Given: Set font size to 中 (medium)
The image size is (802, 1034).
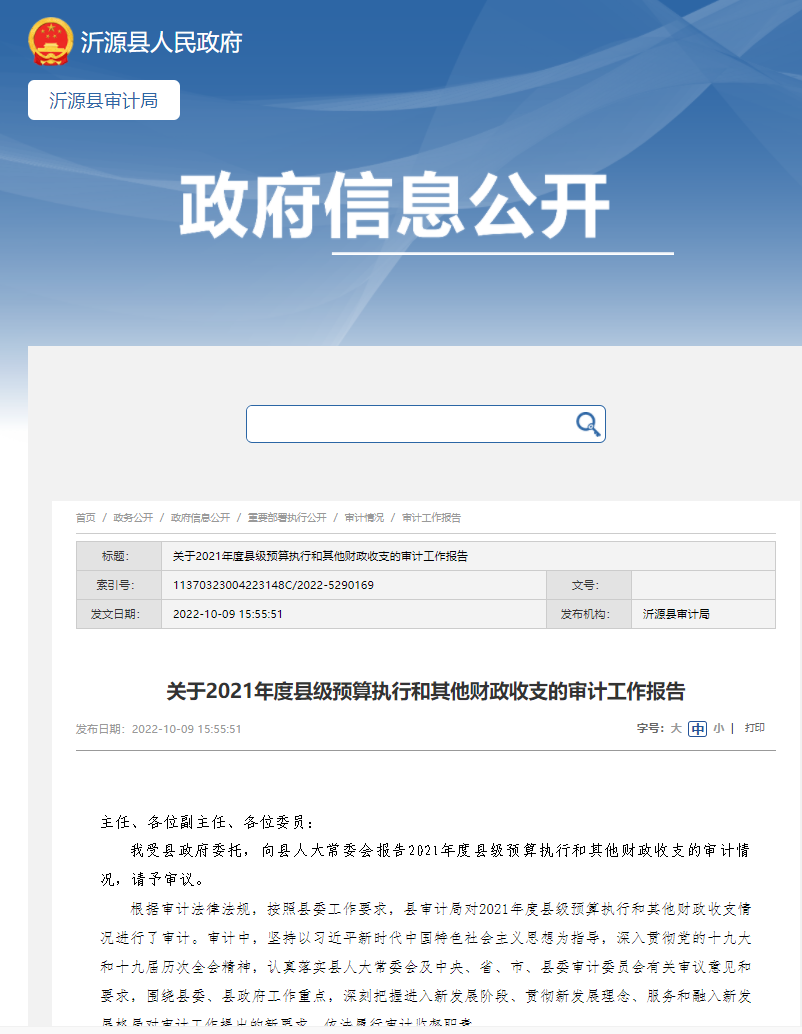Looking at the screenshot, I should pos(697,729).
